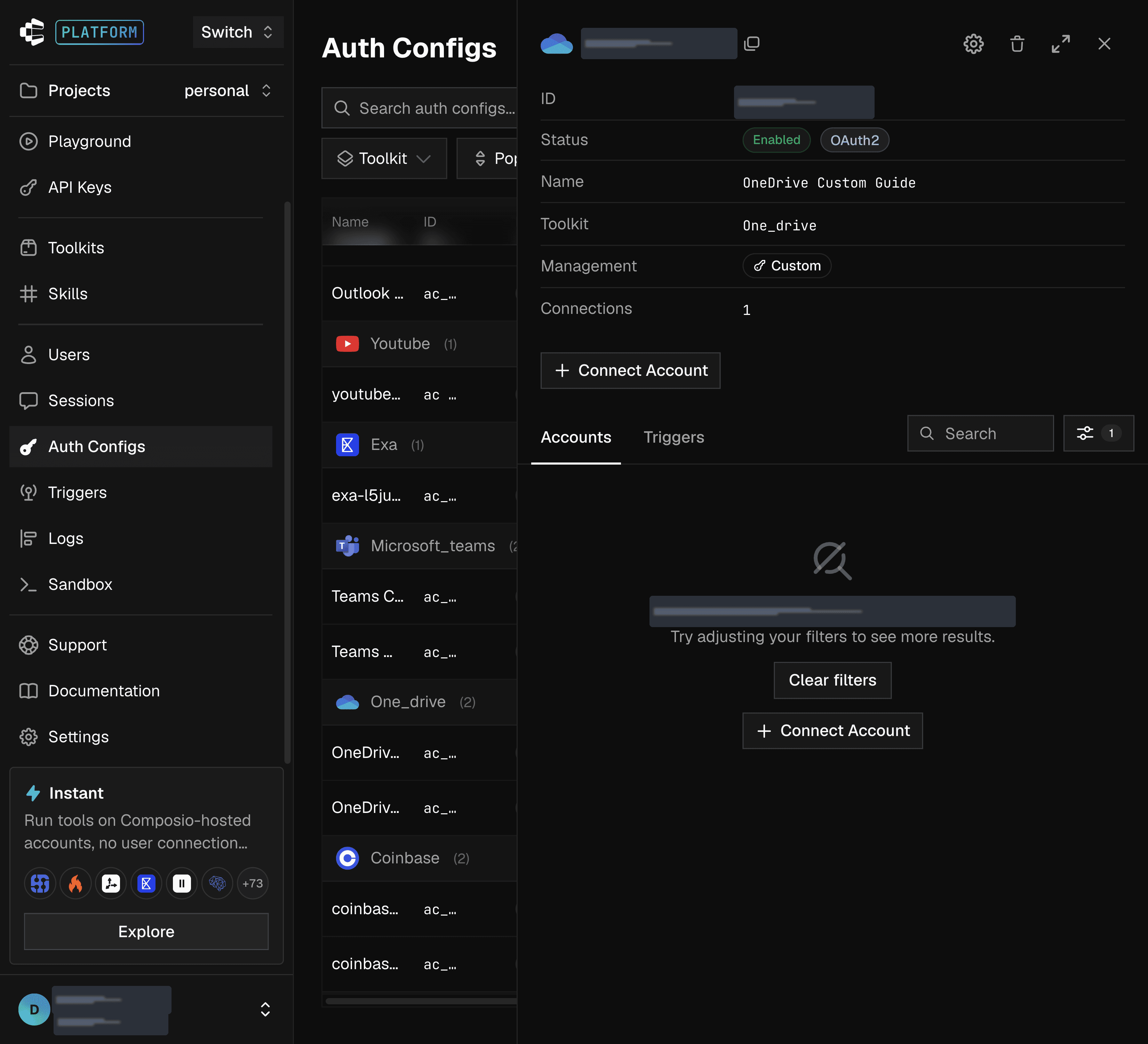Go to API Keys page

click(x=141, y=187)
